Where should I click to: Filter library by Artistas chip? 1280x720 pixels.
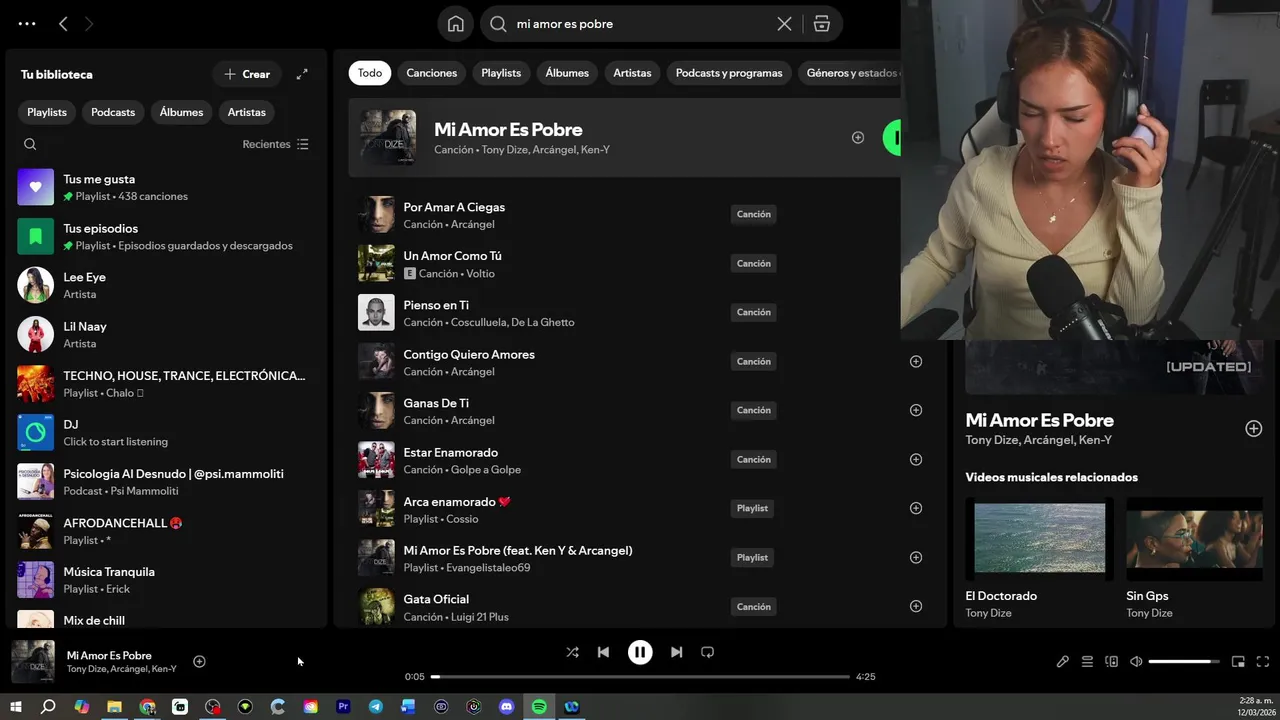tap(247, 112)
